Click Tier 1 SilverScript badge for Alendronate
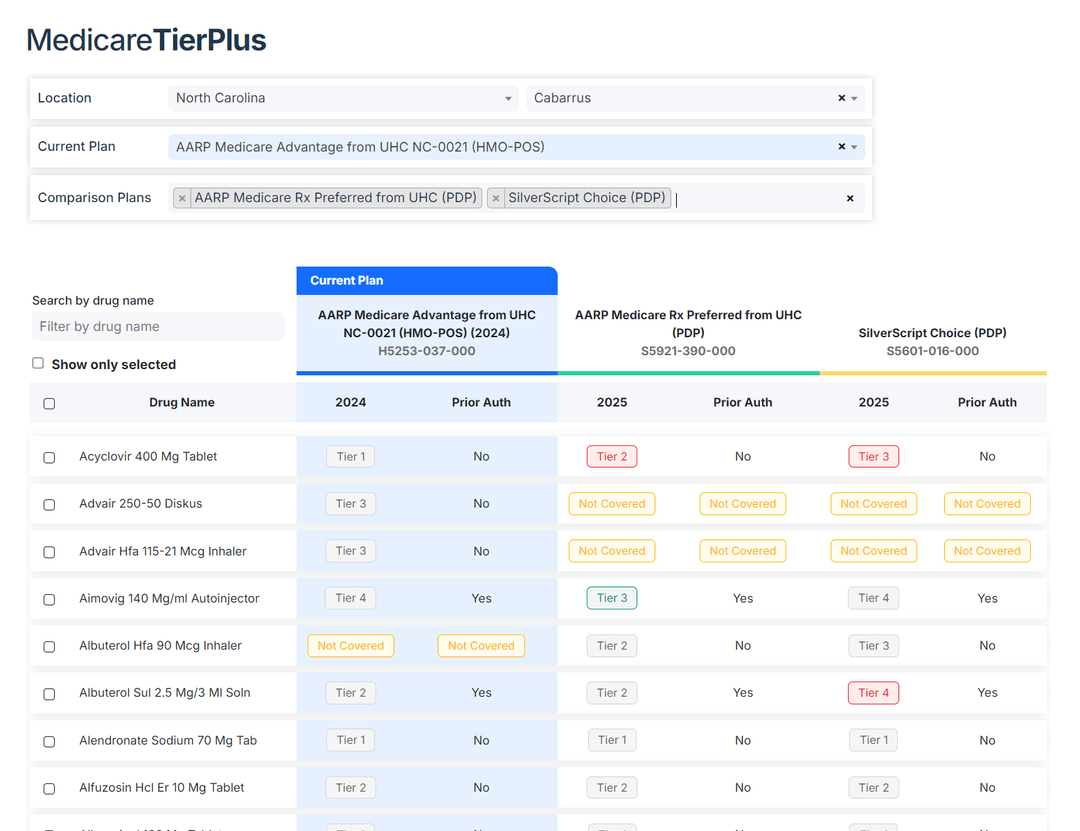Image resolution: width=1080 pixels, height=831 pixels. coord(873,740)
